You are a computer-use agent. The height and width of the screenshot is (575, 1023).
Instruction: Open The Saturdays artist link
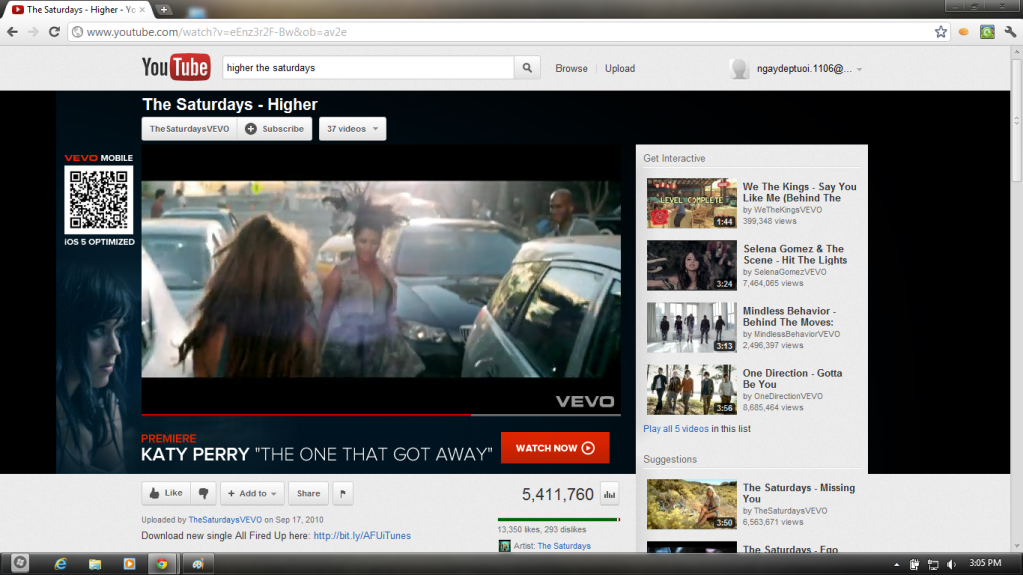coord(564,546)
